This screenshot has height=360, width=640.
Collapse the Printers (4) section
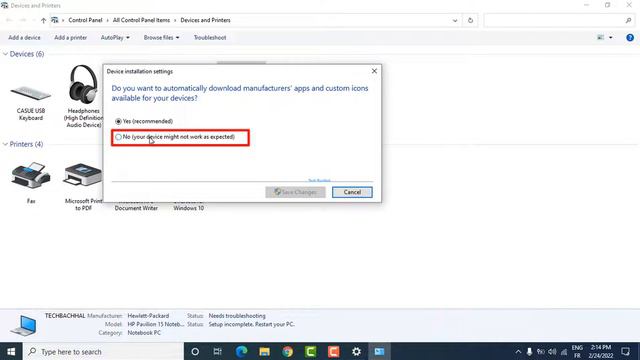5,144
